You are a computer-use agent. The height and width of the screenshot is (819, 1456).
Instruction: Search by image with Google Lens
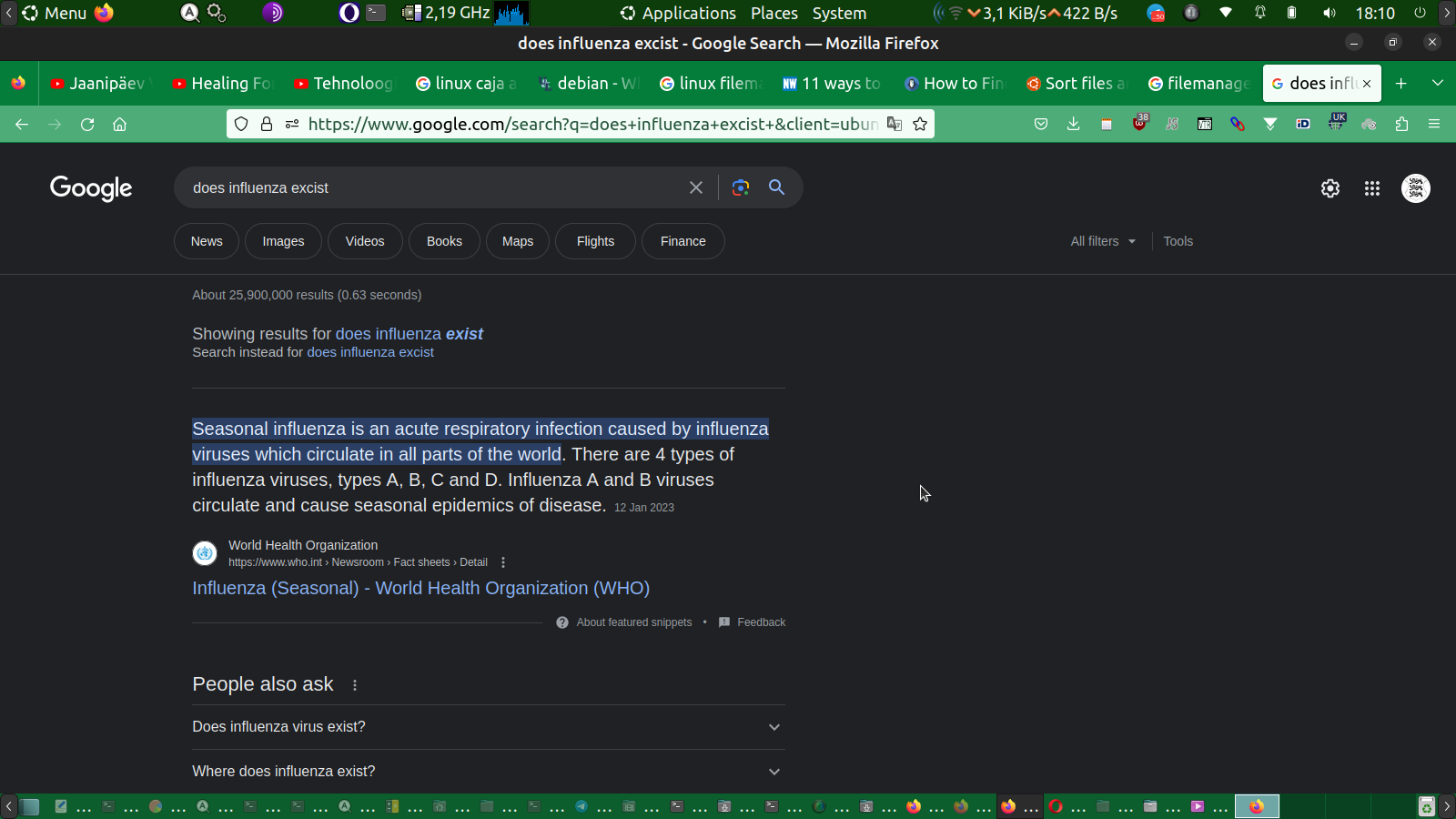coord(741,187)
